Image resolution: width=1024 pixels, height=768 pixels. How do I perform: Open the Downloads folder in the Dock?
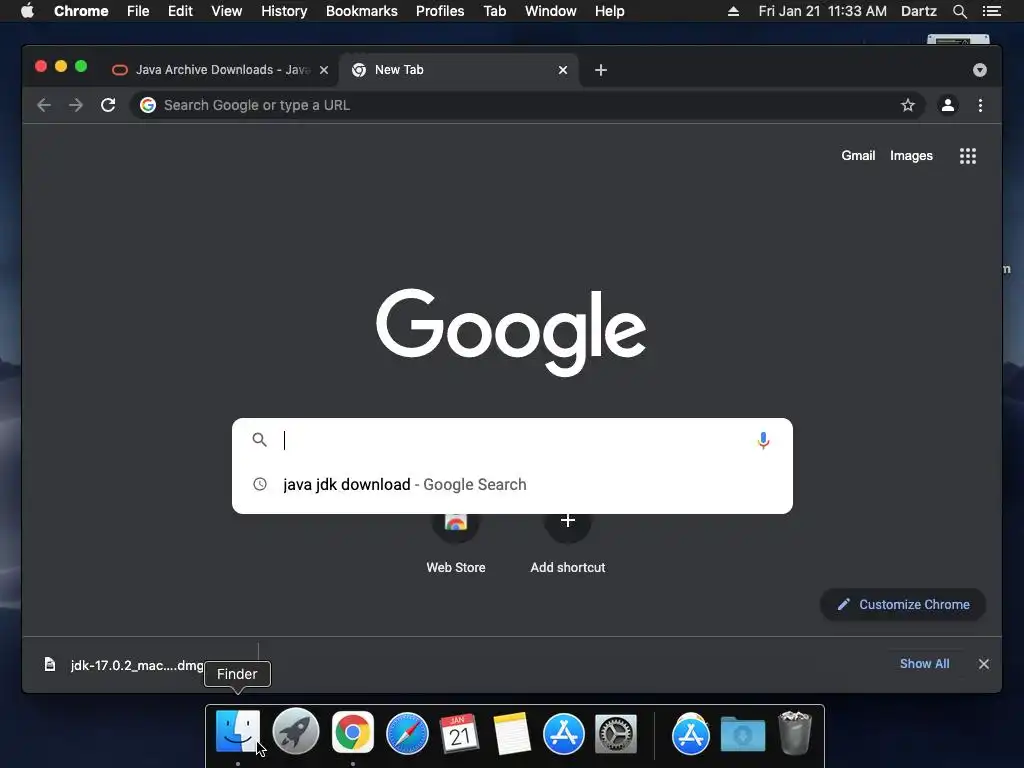[x=743, y=735]
